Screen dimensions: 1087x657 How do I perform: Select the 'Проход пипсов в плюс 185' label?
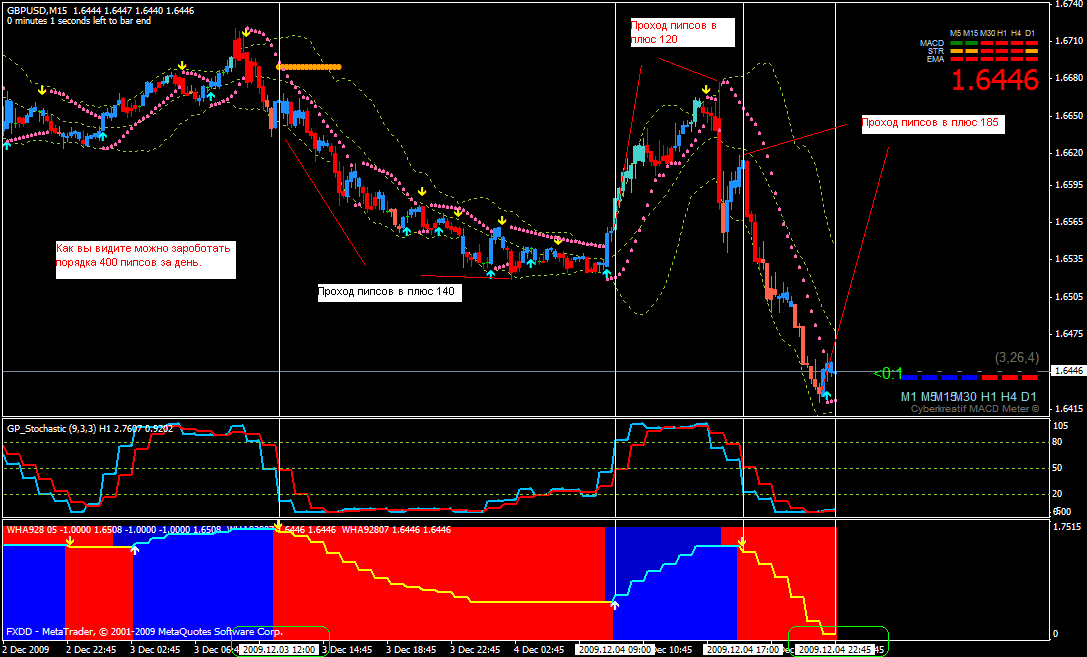point(930,123)
